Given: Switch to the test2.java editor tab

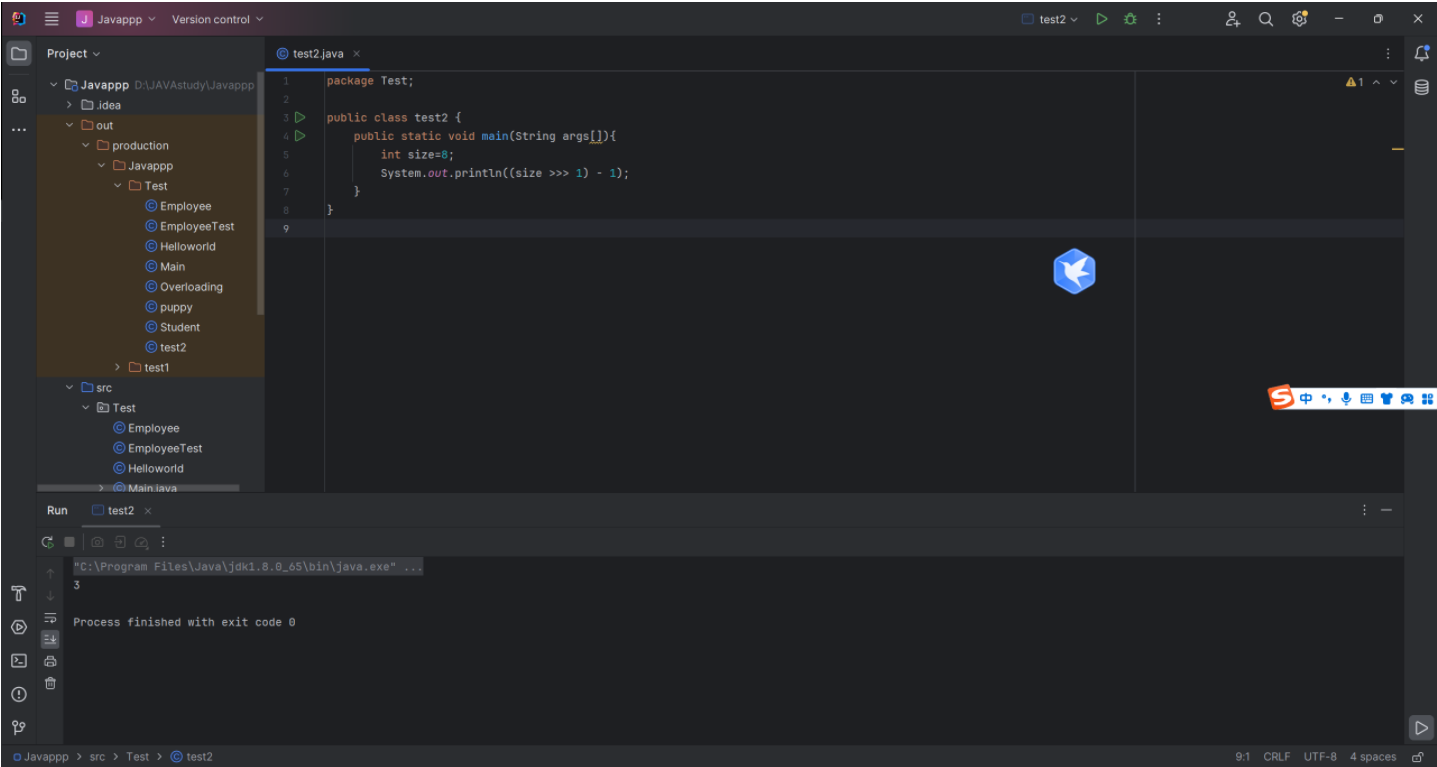Looking at the screenshot, I should [x=317, y=54].
